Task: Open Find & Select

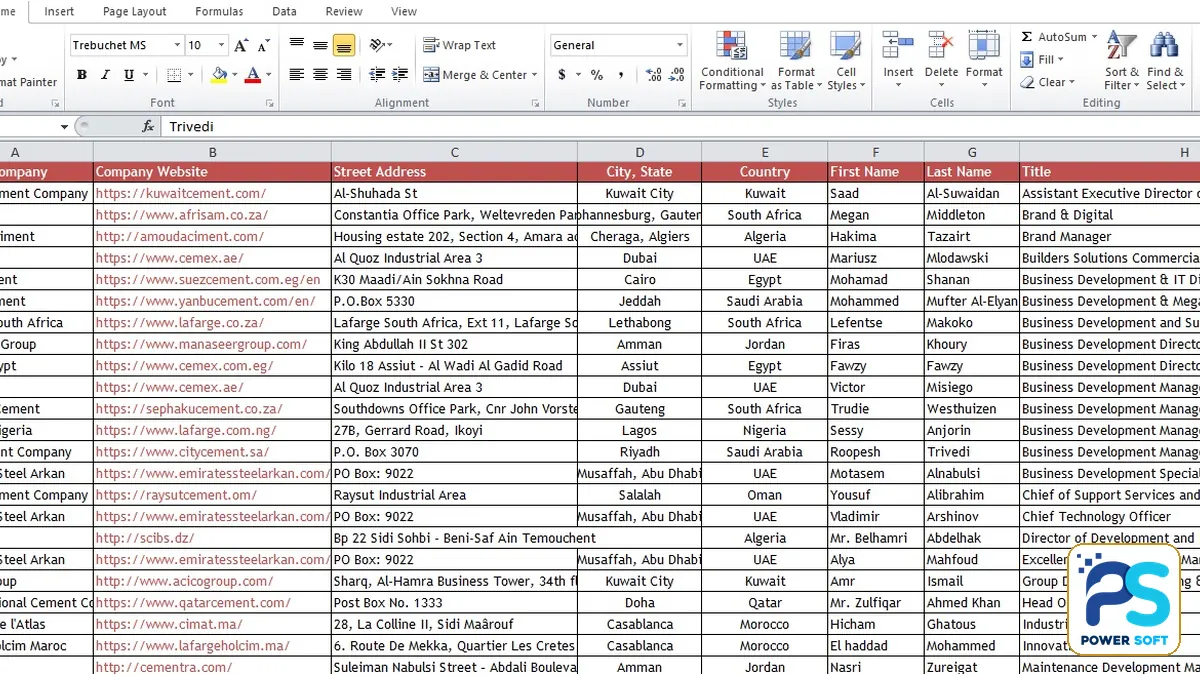Action: pyautogui.click(x=1165, y=61)
